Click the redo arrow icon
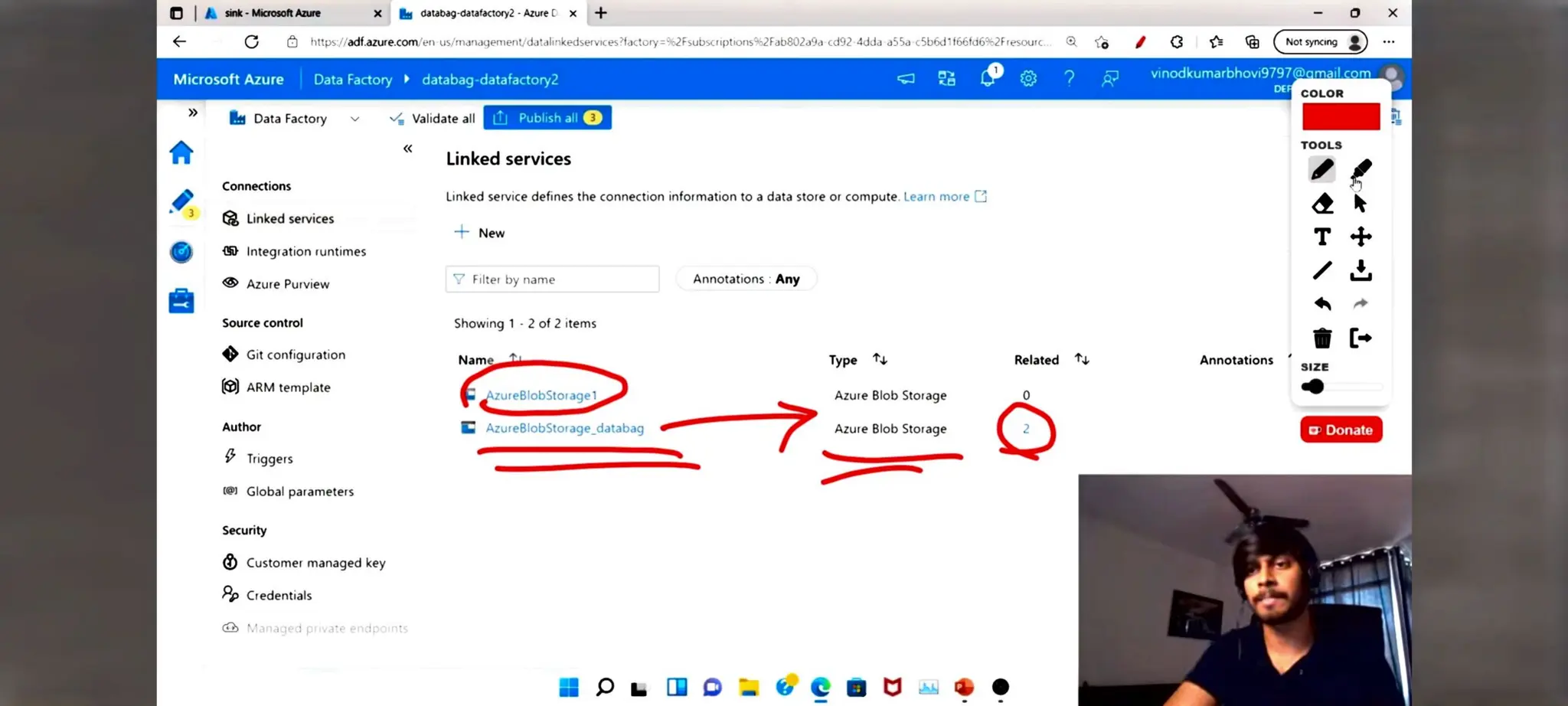The image size is (1568, 706). tap(1361, 304)
